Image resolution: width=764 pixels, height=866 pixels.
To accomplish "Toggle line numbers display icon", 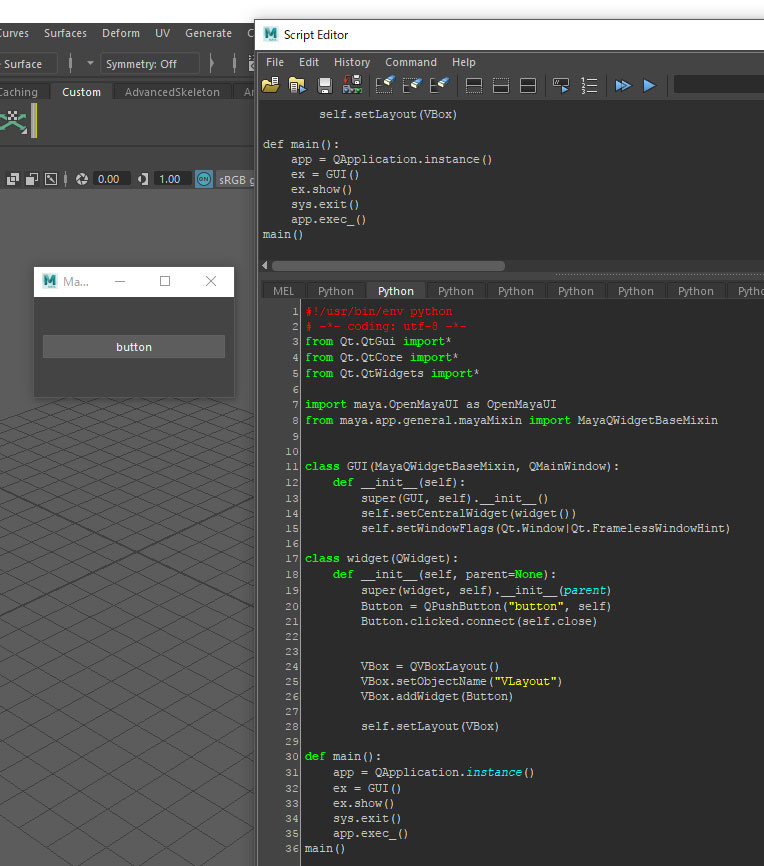I will pos(589,86).
